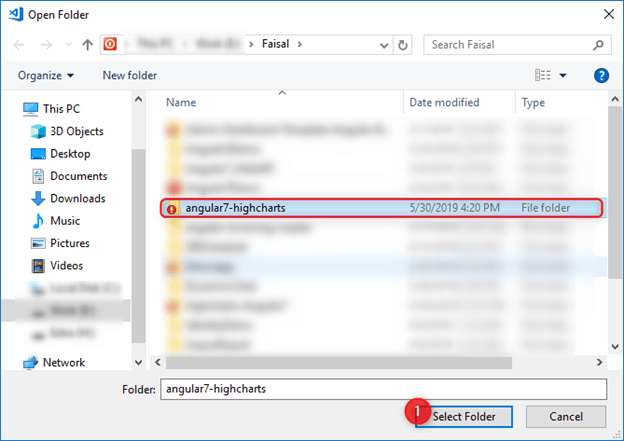Click the Desktop icon in sidebar
Viewport: 624px width, 441px height.
point(38,154)
